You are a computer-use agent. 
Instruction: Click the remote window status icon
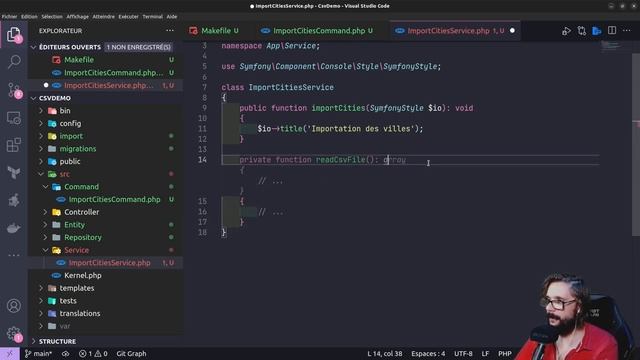click(9, 353)
